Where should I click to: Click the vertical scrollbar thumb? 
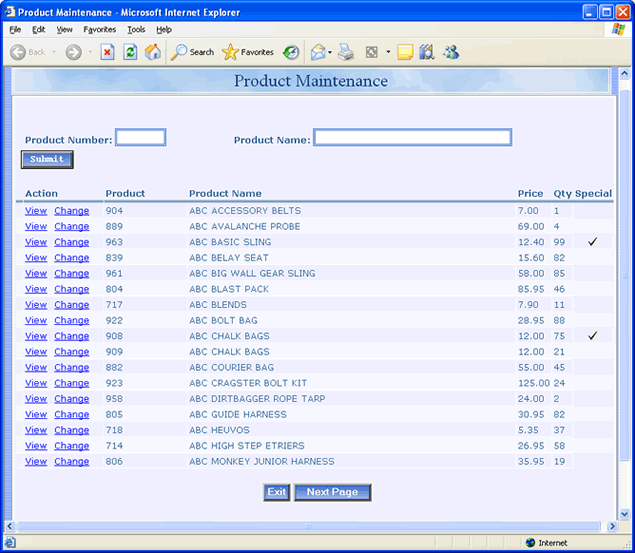pyautogui.click(x=624, y=275)
